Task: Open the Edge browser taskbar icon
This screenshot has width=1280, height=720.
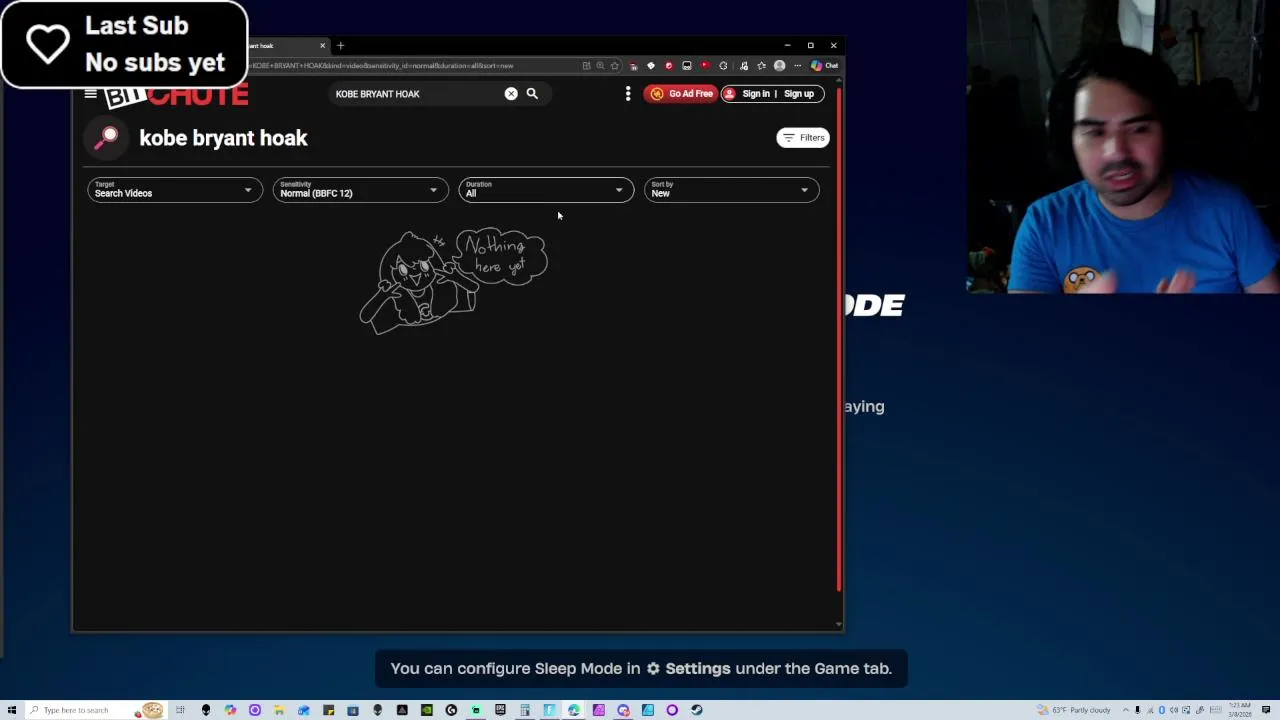Action: (x=574, y=710)
